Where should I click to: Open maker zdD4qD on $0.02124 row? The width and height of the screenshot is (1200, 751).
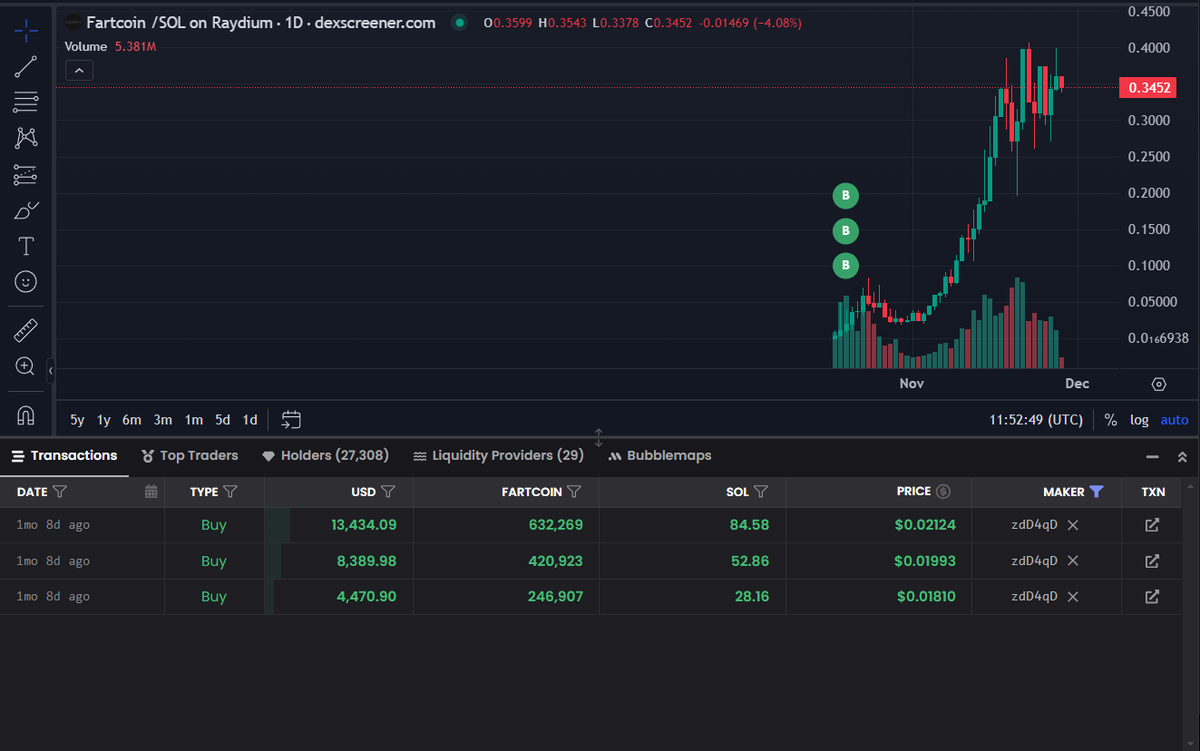(1034, 525)
